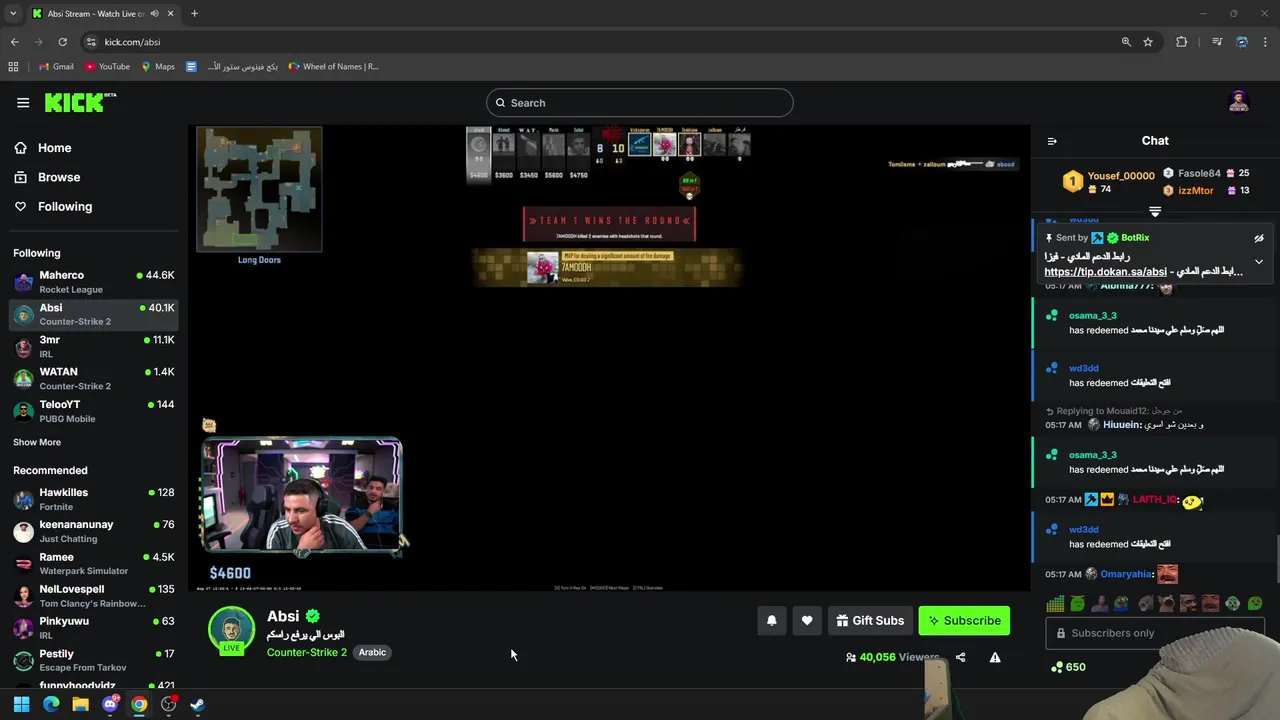Follow channel with heart button
Screen dimensions: 1280x720
pyautogui.click(x=807, y=620)
